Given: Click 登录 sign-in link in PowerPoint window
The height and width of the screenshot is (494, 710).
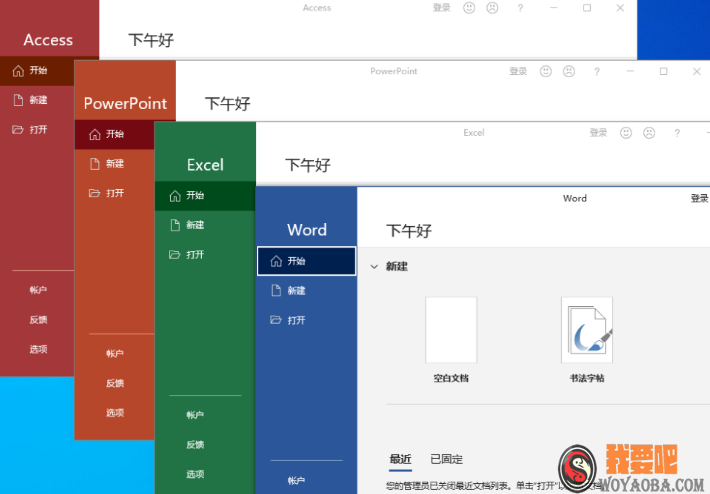Looking at the screenshot, I should pos(518,71).
